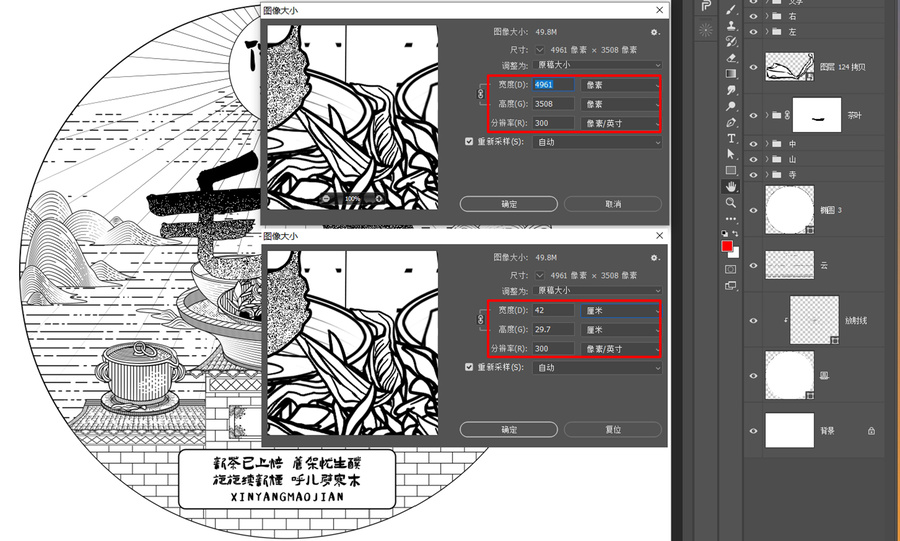Image resolution: width=900 pixels, height=541 pixels.
Task: Open the three-dots Edit Toolbar menu
Action: click(731, 219)
